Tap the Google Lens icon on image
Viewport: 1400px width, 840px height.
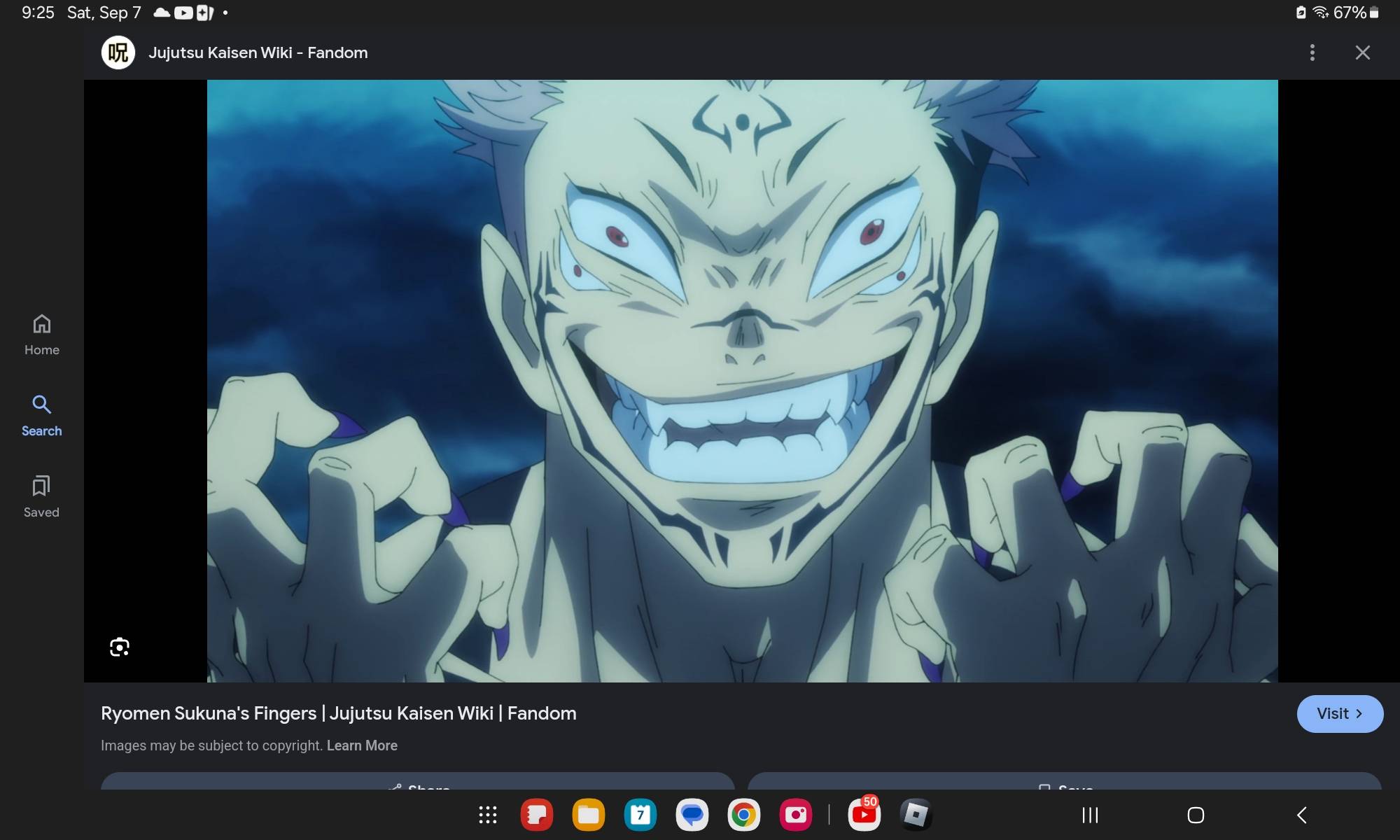tap(120, 647)
